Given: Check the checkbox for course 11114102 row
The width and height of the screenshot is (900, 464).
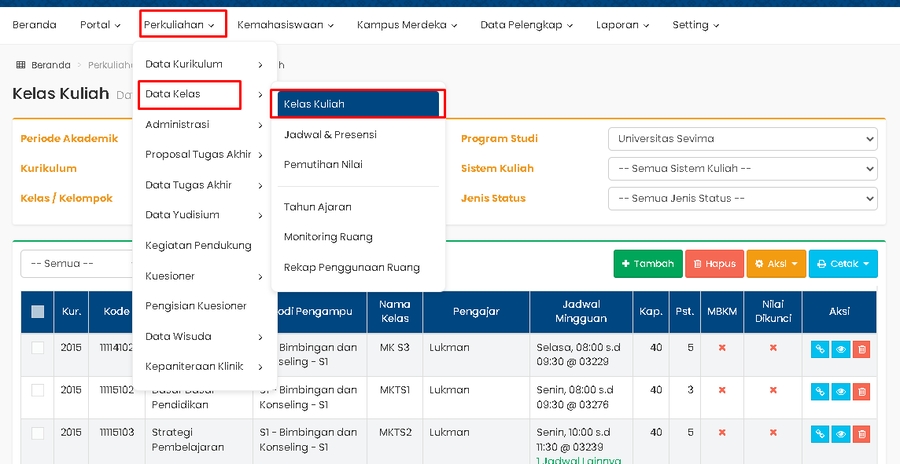Looking at the screenshot, I should tap(38, 348).
